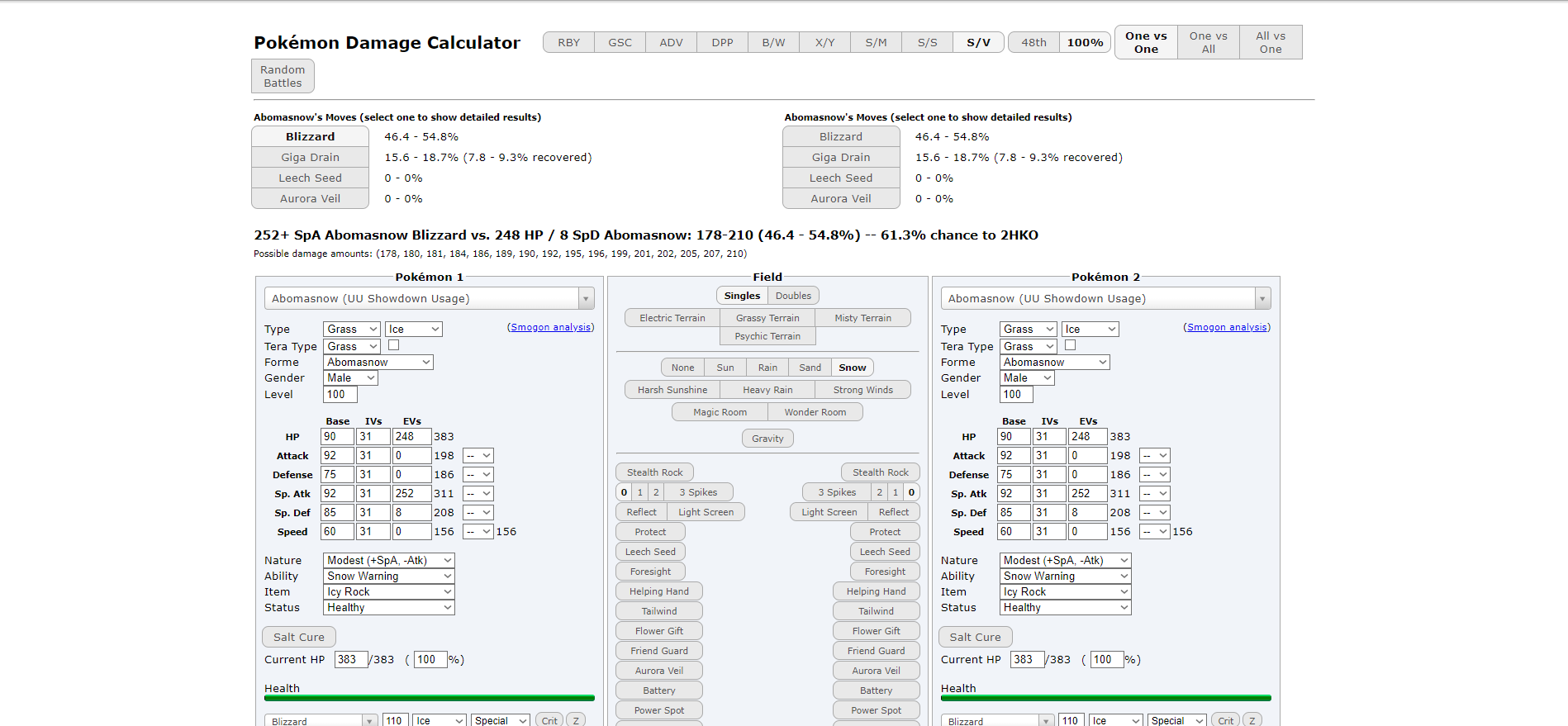Image resolution: width=1568 pixels, height=726 pixels.
Task: Open Pokémon 1 Nature dropdown
Action: point(388,560)
